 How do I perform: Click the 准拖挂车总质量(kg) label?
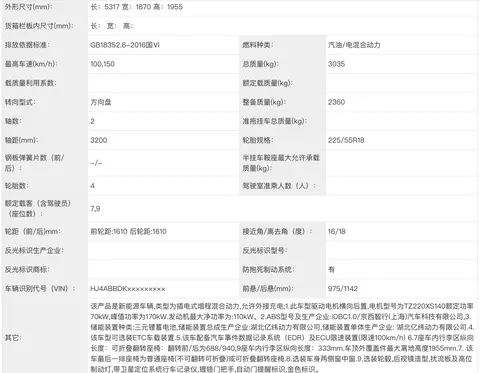[275, 121]
